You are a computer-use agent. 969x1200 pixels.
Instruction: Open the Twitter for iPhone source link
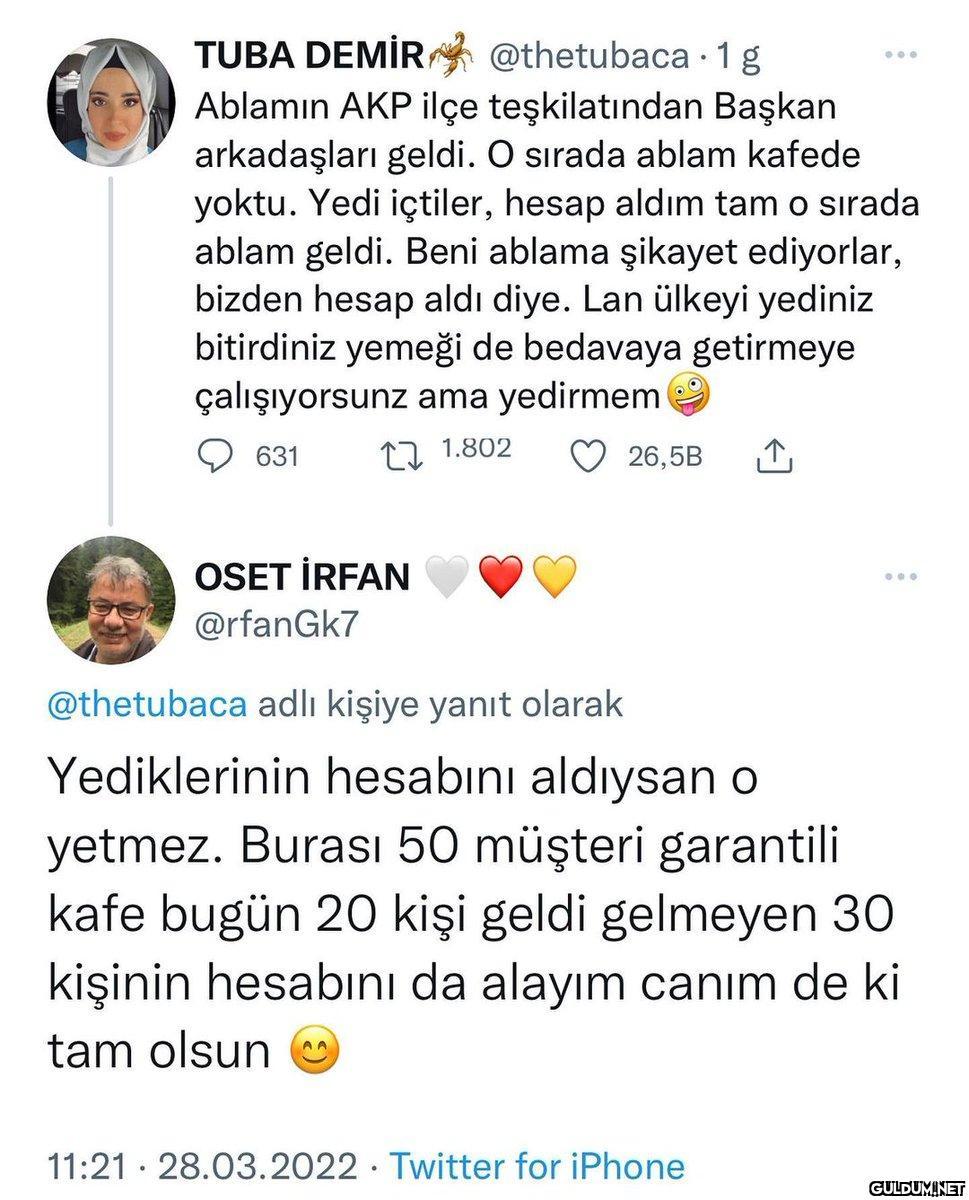tap(536, 1166)
